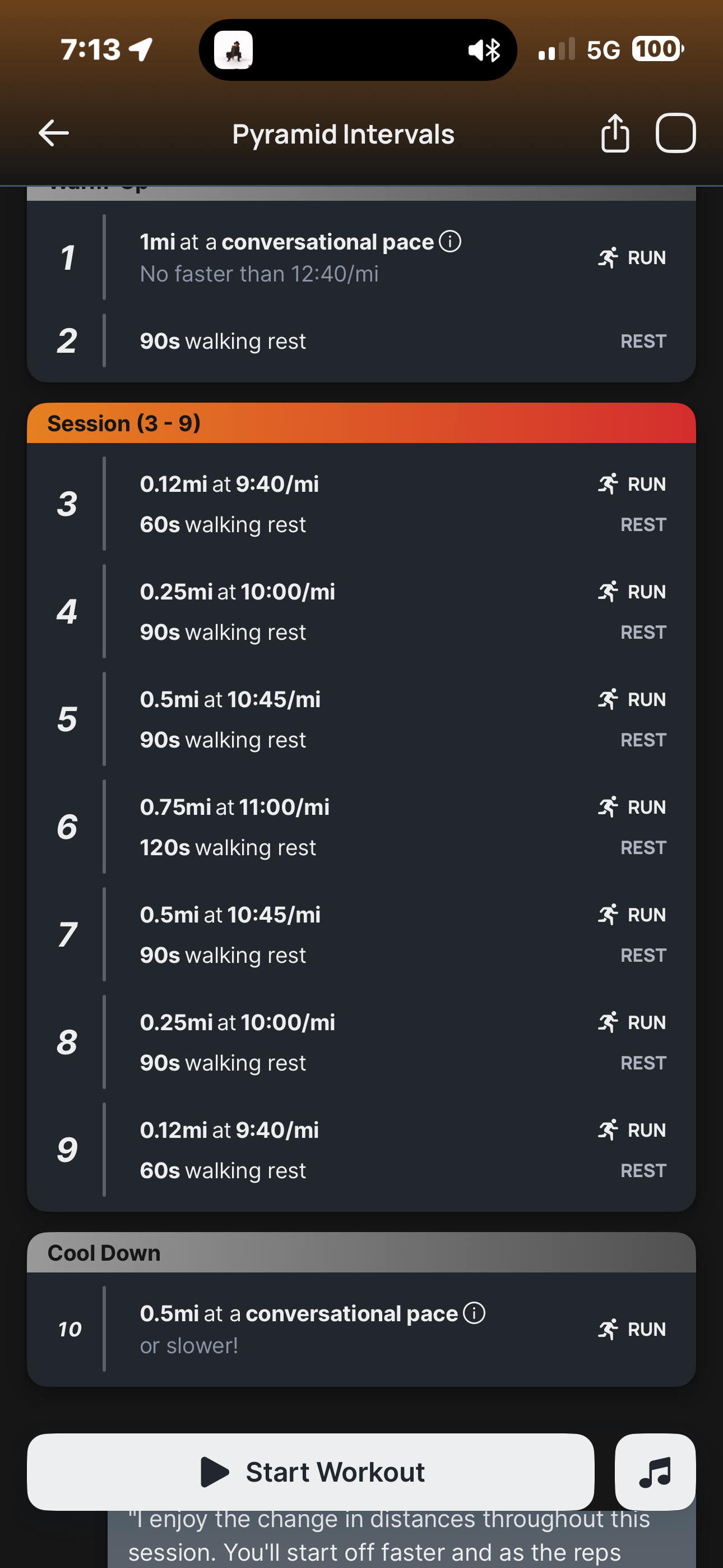Tap info icon beside cool down conversational pace

pyautogui.click(x=474, y=1313)
